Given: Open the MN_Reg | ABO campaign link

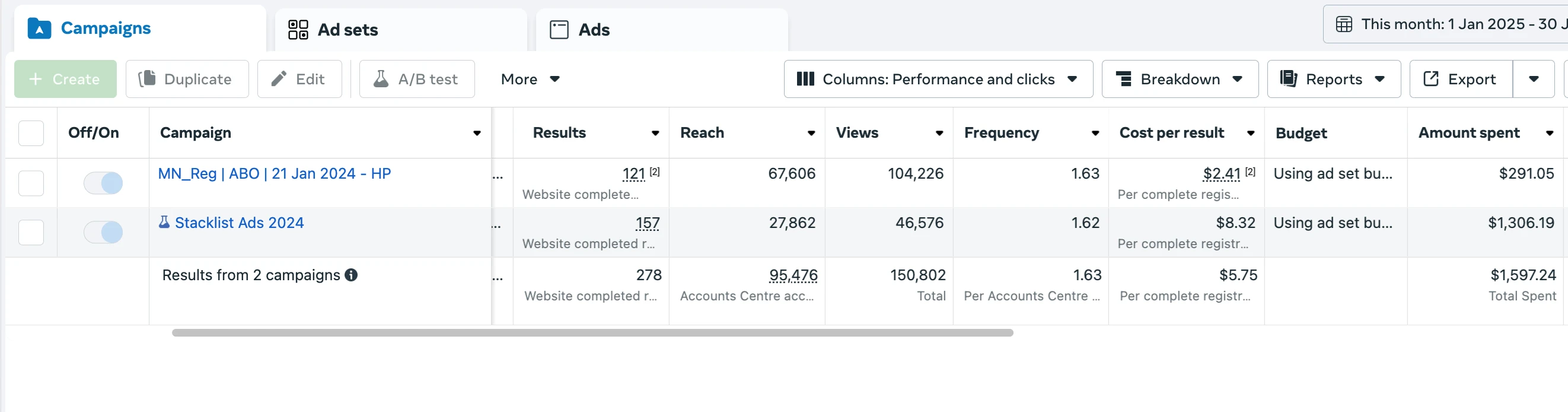Looking at the screenshot, I should point(274,174).
